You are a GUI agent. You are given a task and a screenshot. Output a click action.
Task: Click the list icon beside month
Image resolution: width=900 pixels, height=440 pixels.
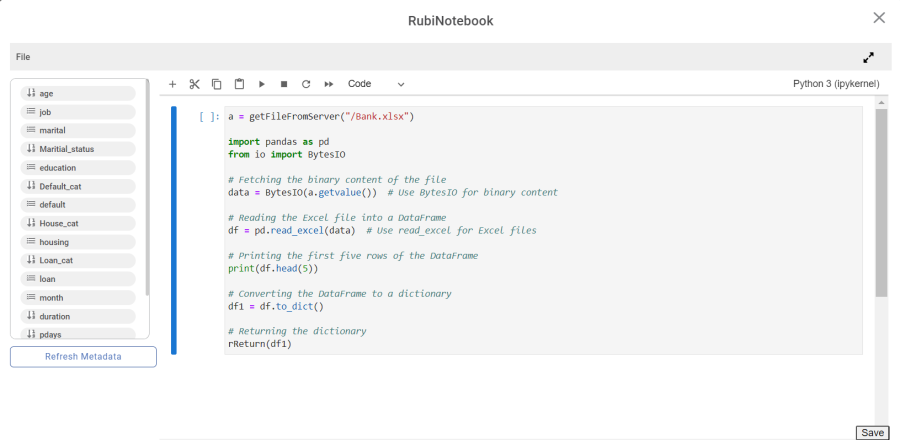point(31,297)
